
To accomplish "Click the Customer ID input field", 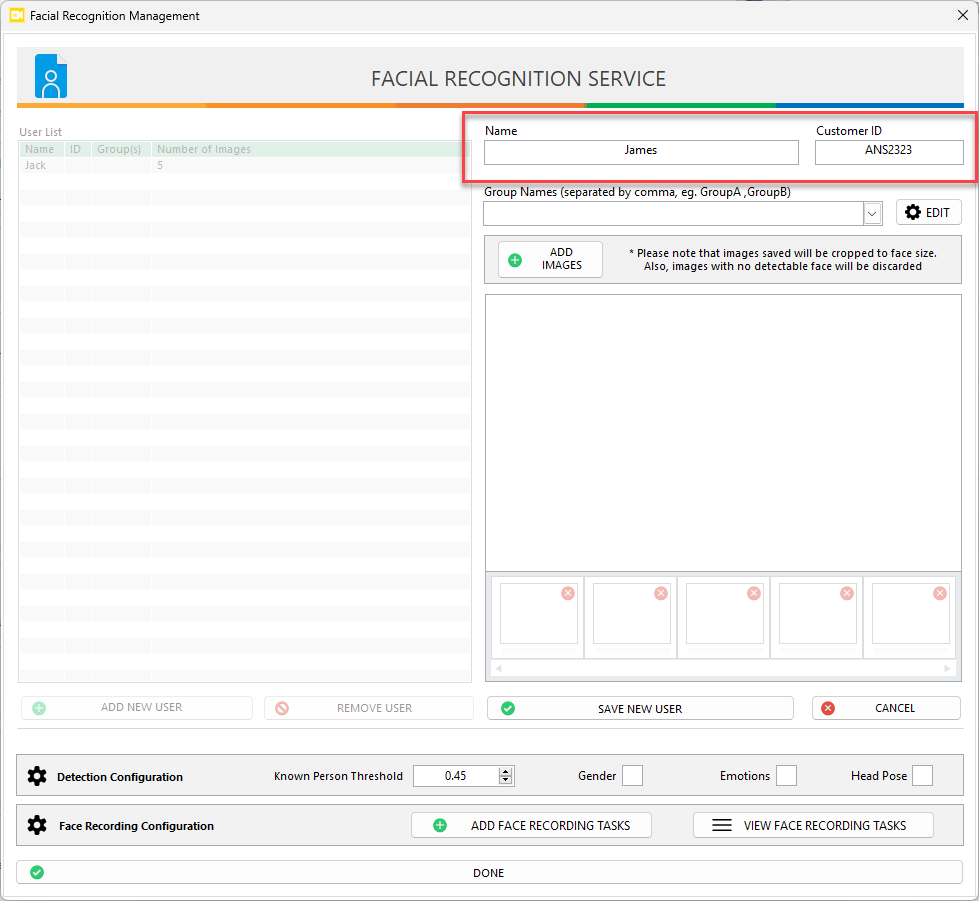I will point(889,152).
